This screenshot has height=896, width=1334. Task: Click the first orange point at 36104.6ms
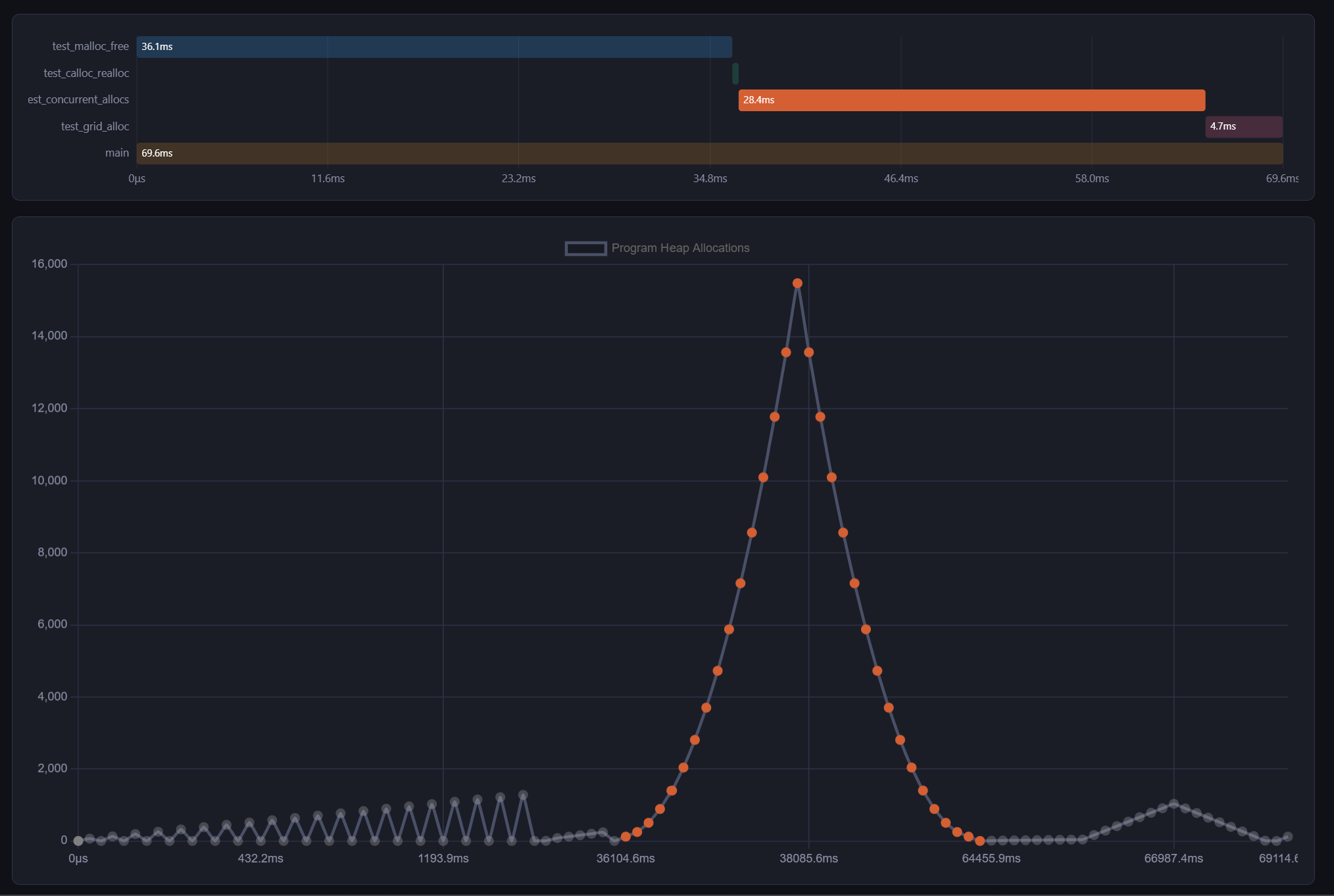coord(626,837)
